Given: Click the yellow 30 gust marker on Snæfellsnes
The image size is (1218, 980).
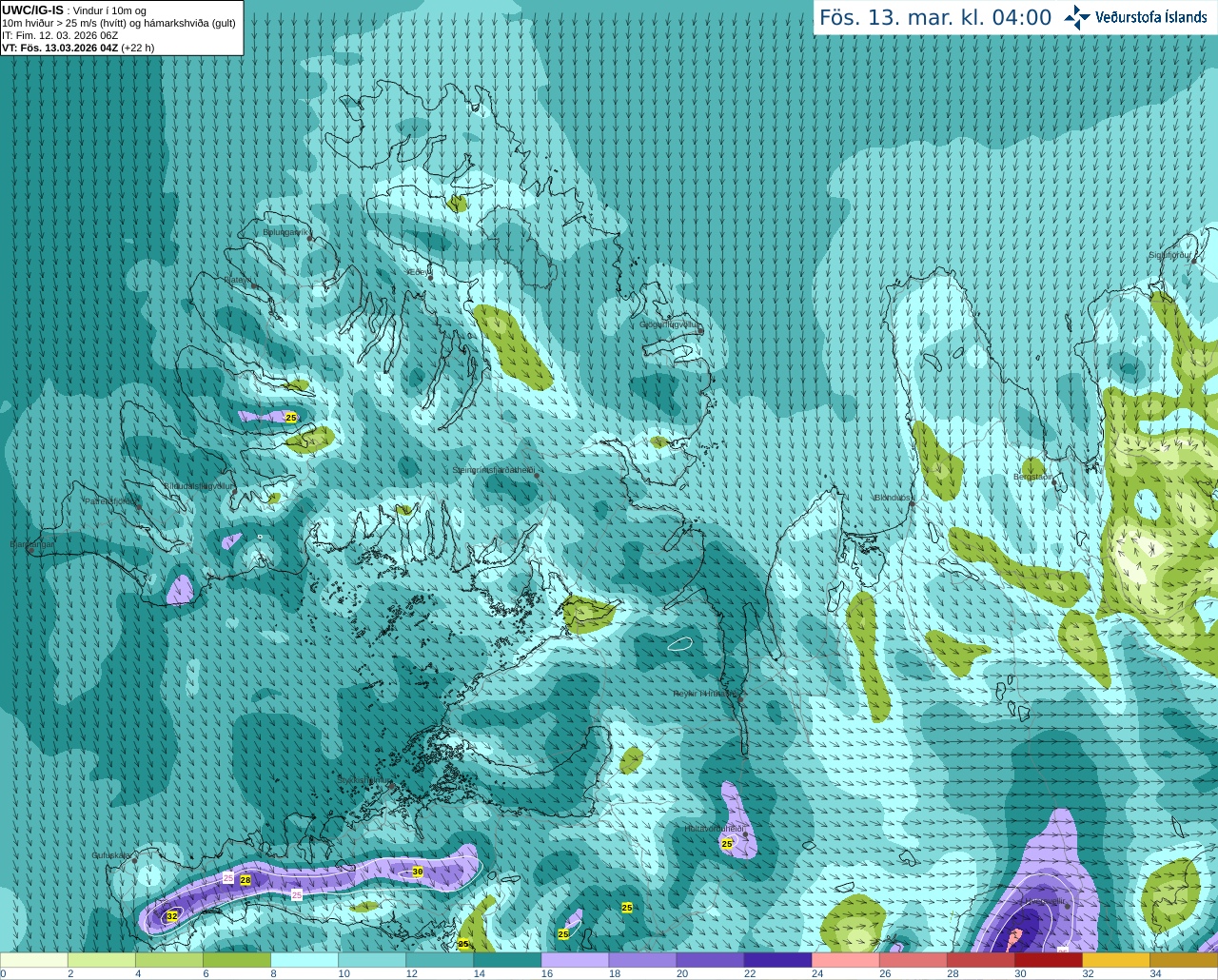Looking at the screenshot, I should 418,872.
